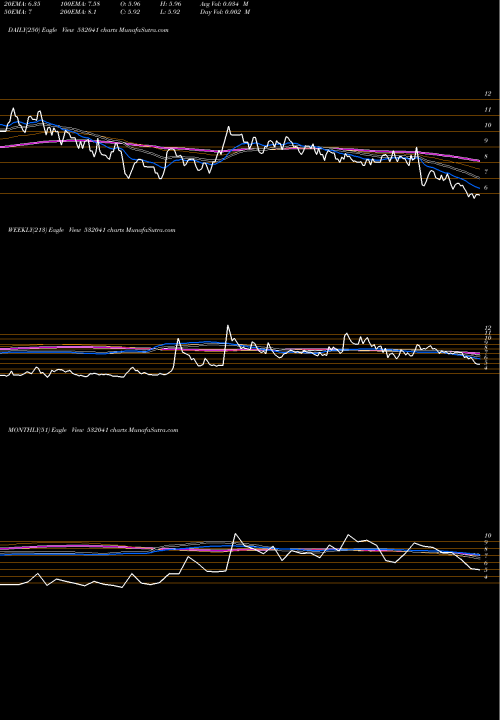Click axis label 12 on weekly chart
500x720 pixels.
(x=488, y=328)
